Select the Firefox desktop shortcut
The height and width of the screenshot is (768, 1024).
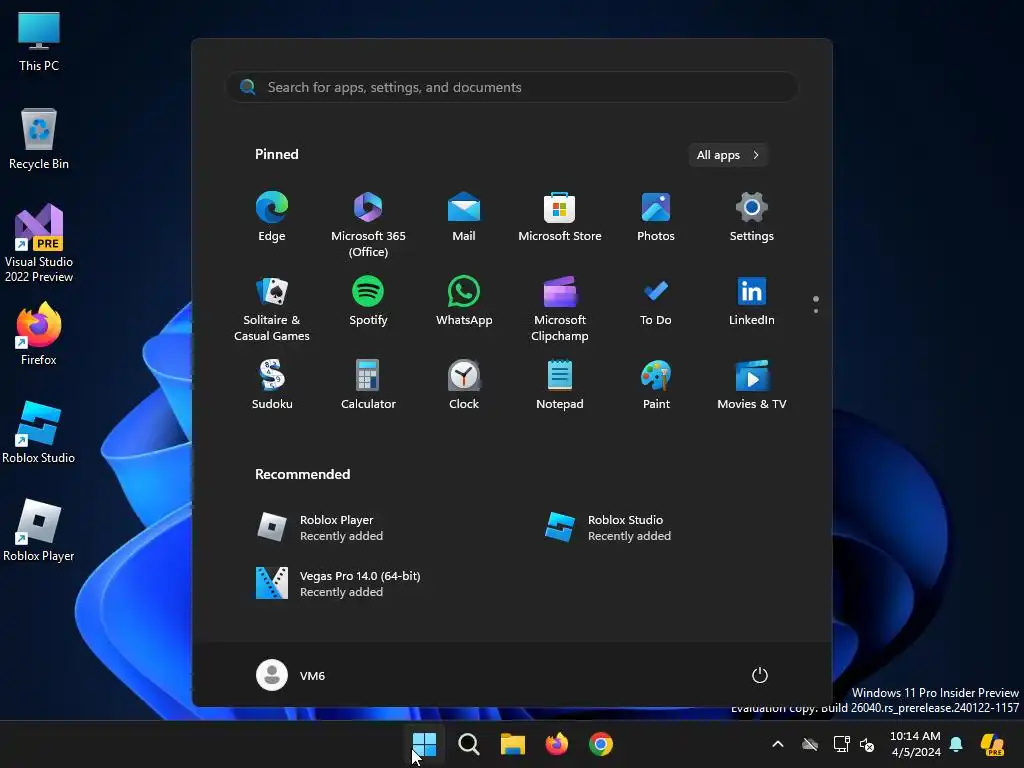pyautogui.click(x=39, y=334)
